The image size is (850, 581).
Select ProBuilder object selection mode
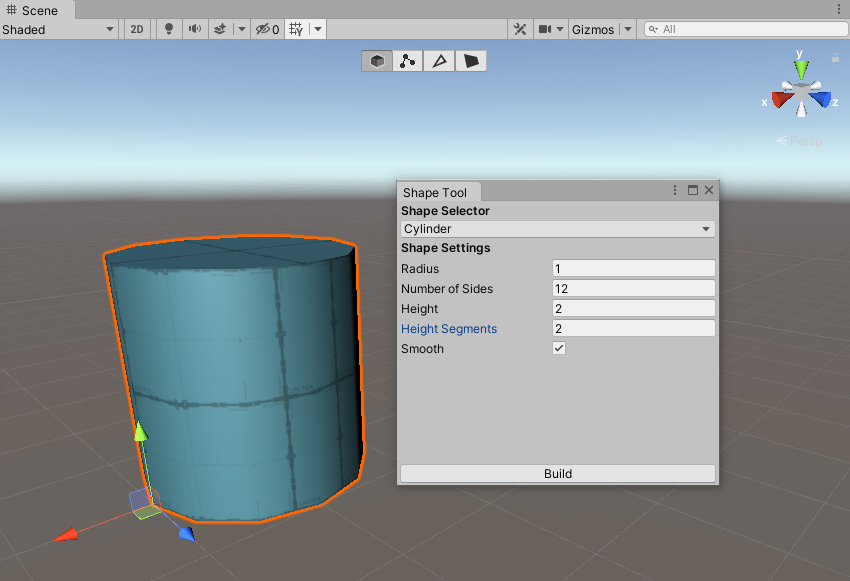(377, 61)
